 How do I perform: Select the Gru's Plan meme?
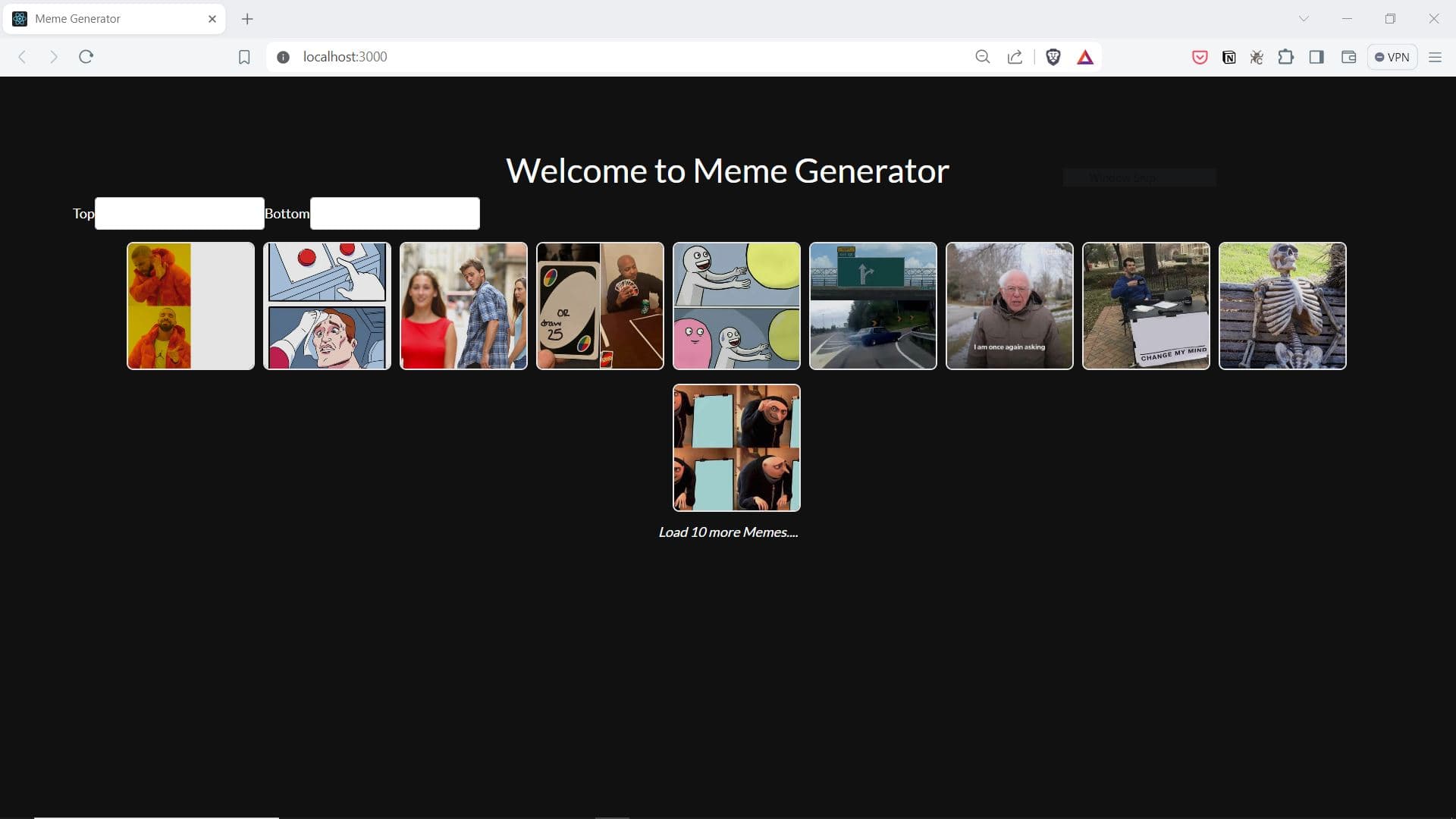pyautogui.click(x=736, y=447)
